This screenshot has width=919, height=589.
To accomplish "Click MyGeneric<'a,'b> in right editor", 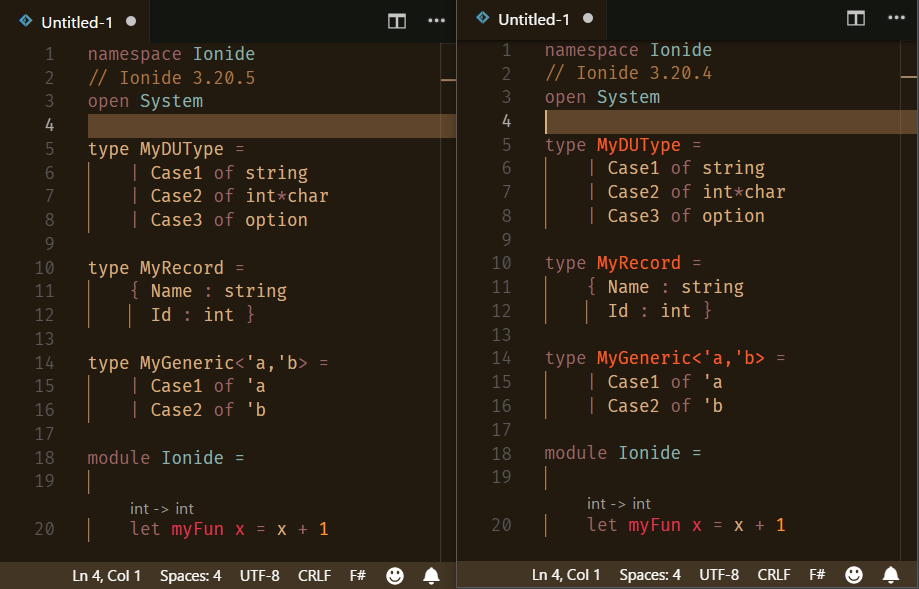I will 680,358.
